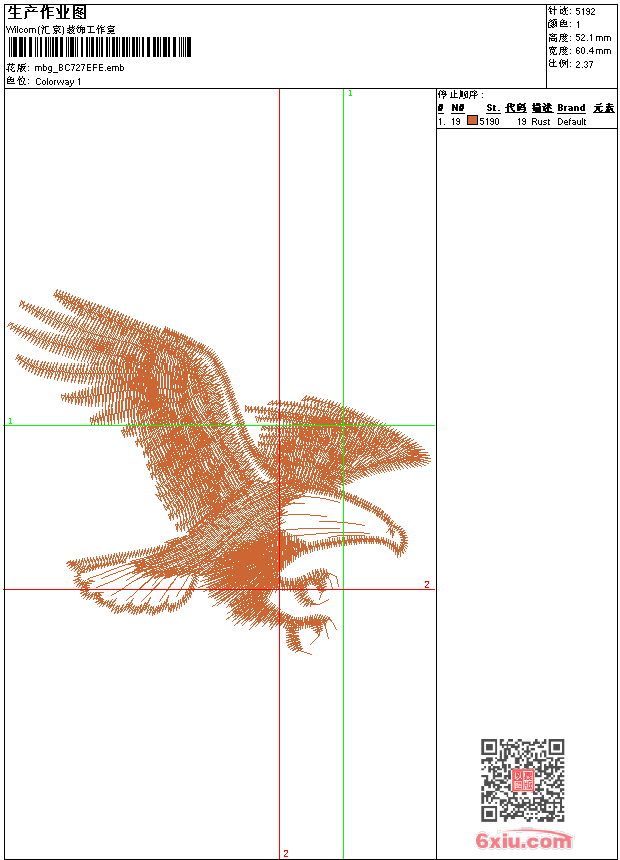
Task: Click the red 2 label beside the horizontal guide
Action: [x=426, y=585]
